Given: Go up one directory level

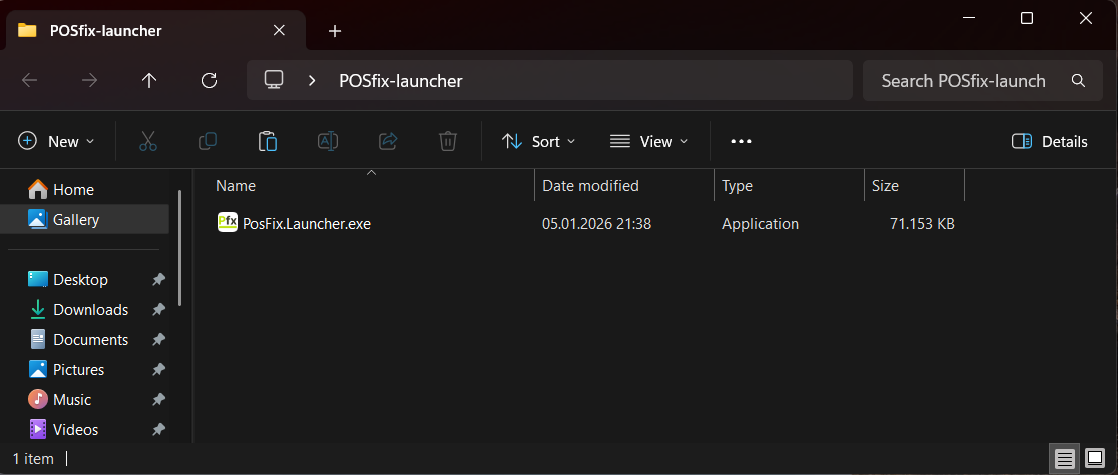Looking at the screenshot, I should 149,81.
